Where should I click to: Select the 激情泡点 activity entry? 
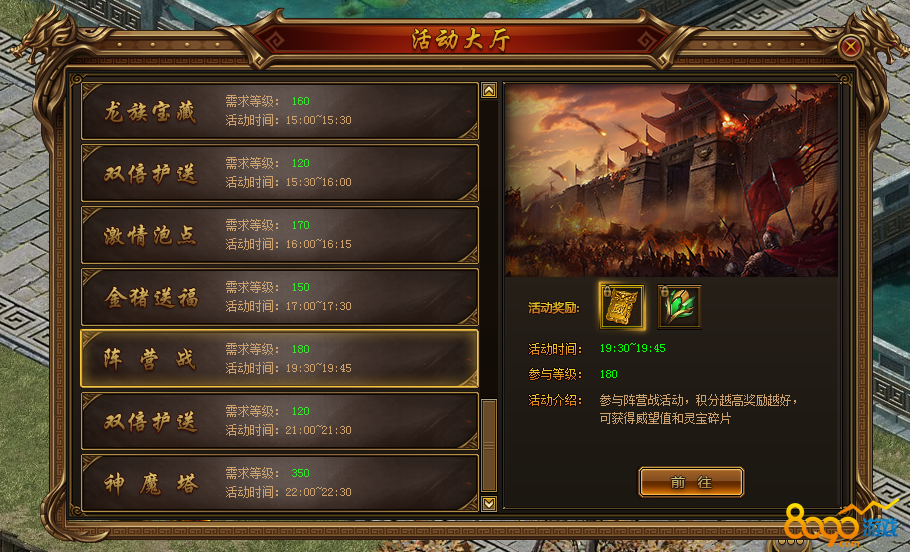(280, 235)
